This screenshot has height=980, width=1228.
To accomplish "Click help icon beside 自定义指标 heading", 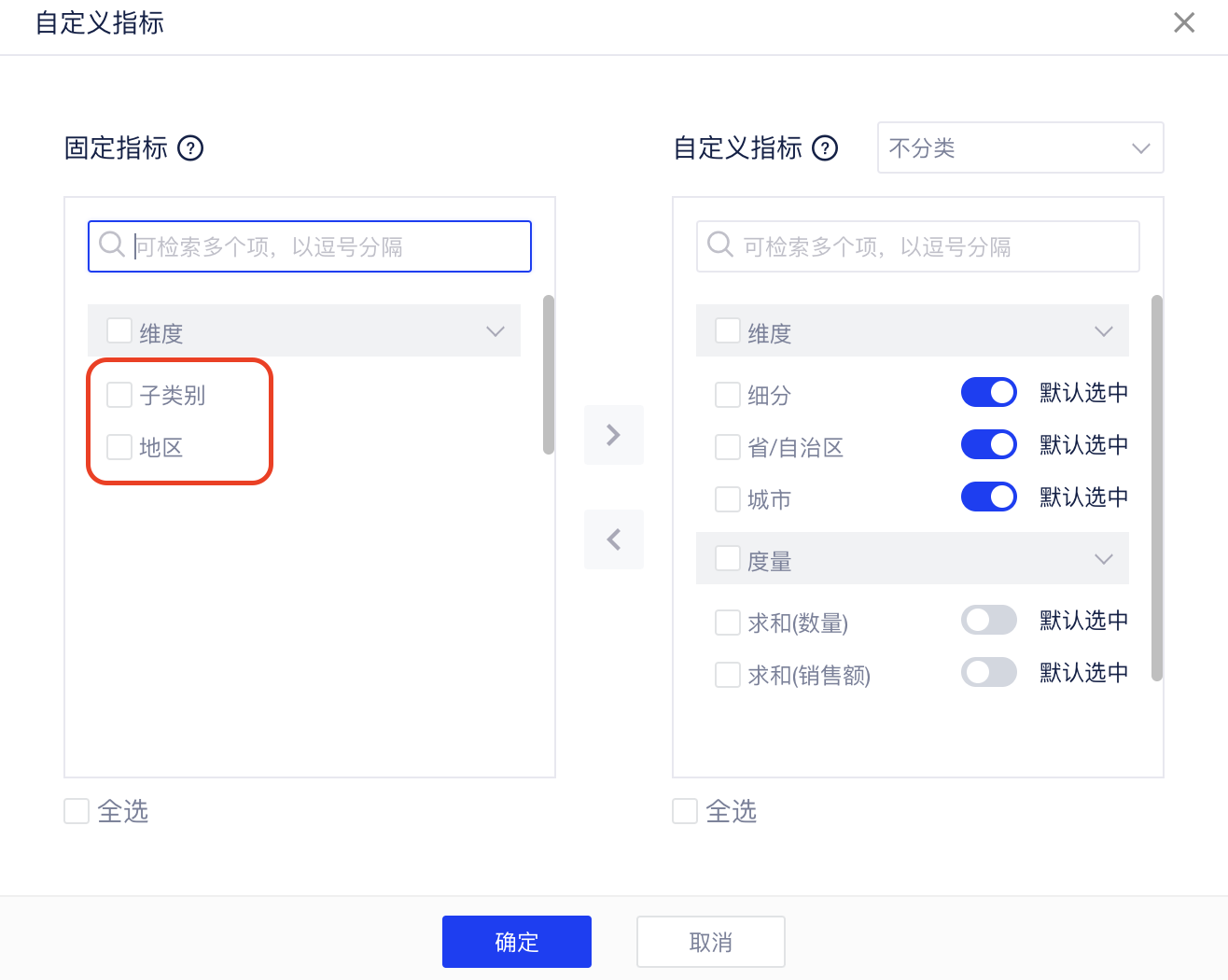I will 825,148.
